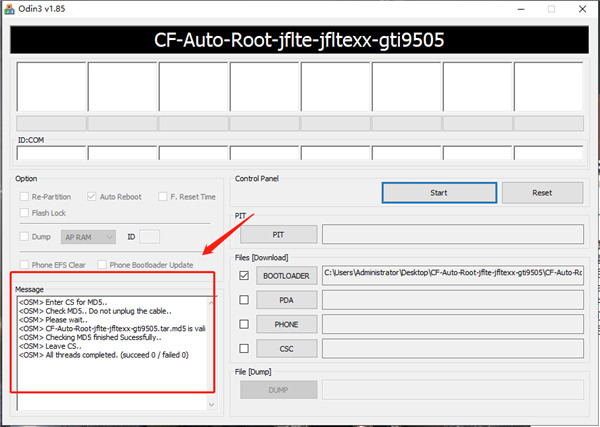The image size is (600, 427).
Task: Click the PHONE file path field
Action: (x=453, y=324)
